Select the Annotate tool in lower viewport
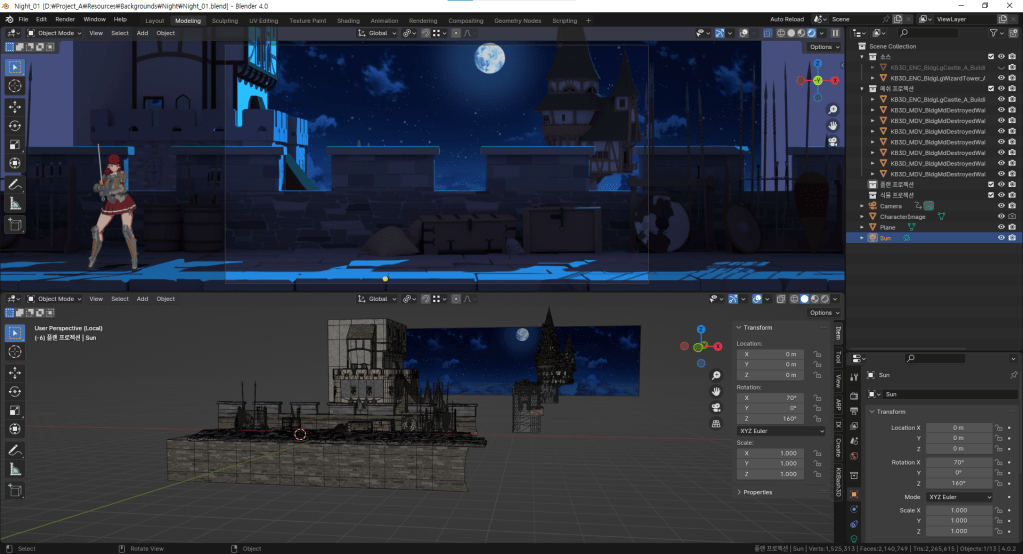 click(x=15, y=449)
